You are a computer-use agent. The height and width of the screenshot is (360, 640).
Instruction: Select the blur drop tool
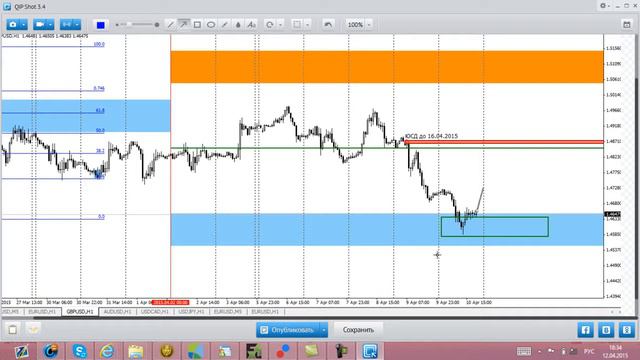coord(238,25)
